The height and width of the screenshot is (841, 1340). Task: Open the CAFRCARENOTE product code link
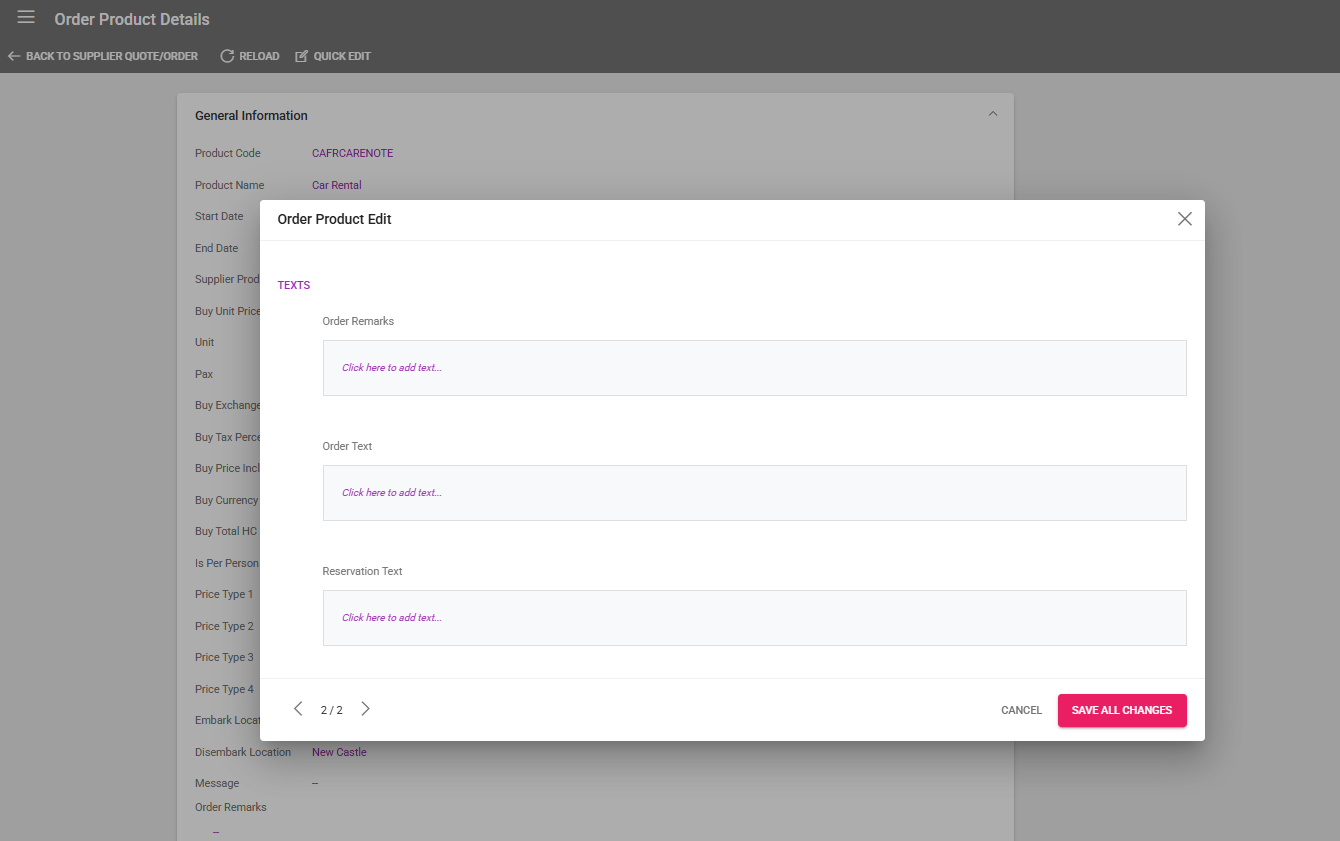pyautogui.click(x=353, y=153)
